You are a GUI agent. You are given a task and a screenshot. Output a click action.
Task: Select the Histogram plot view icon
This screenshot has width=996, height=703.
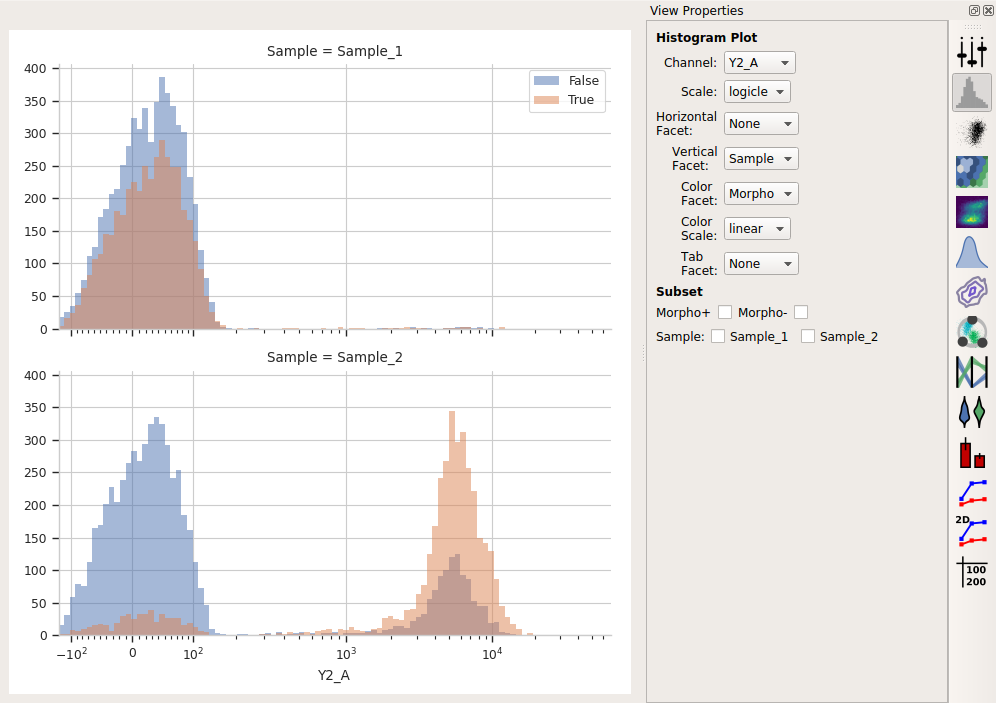coord(971,93)
